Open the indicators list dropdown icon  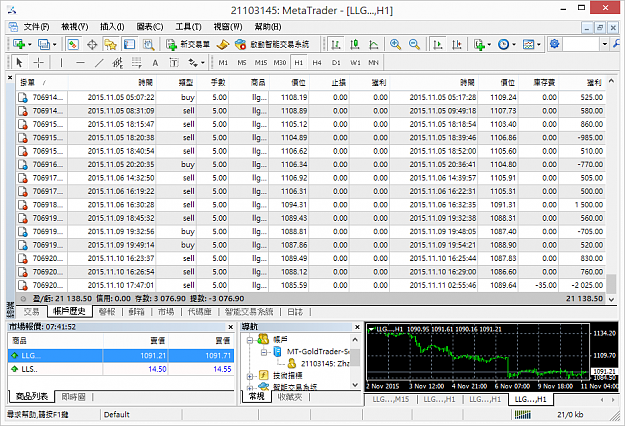[x=482, y=44]
